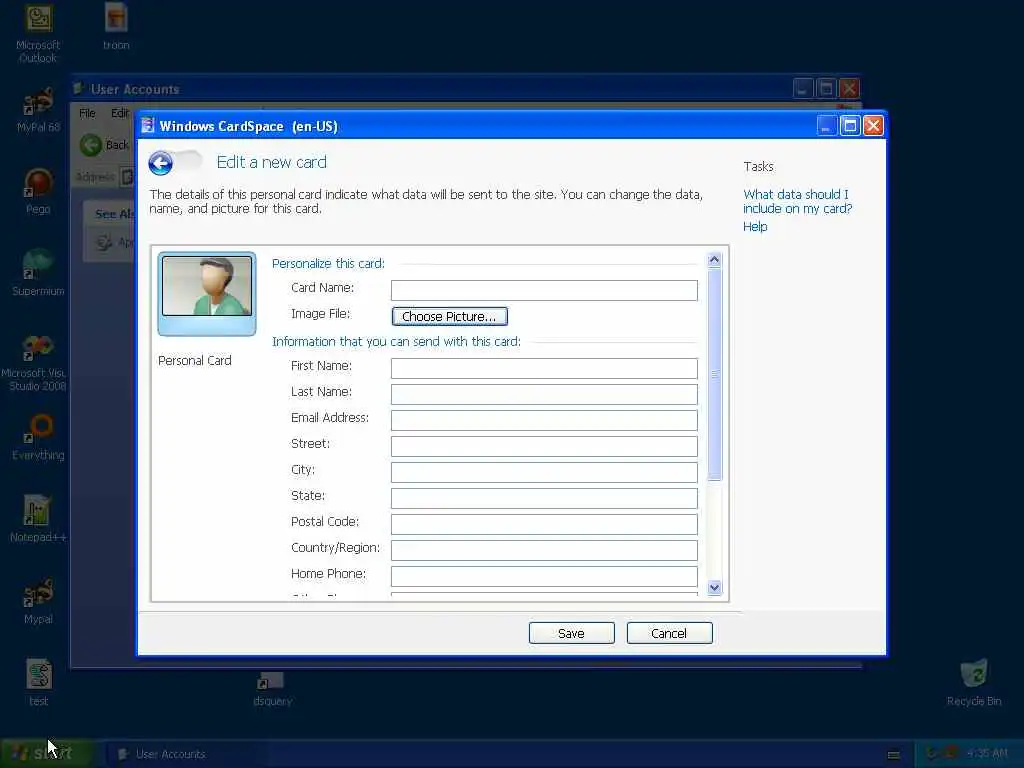Image resolution: width=1024 pixels, height=768 pixels.
Task: Click 'Personalize this card:' heading text
Action: (x=328, y=263)
